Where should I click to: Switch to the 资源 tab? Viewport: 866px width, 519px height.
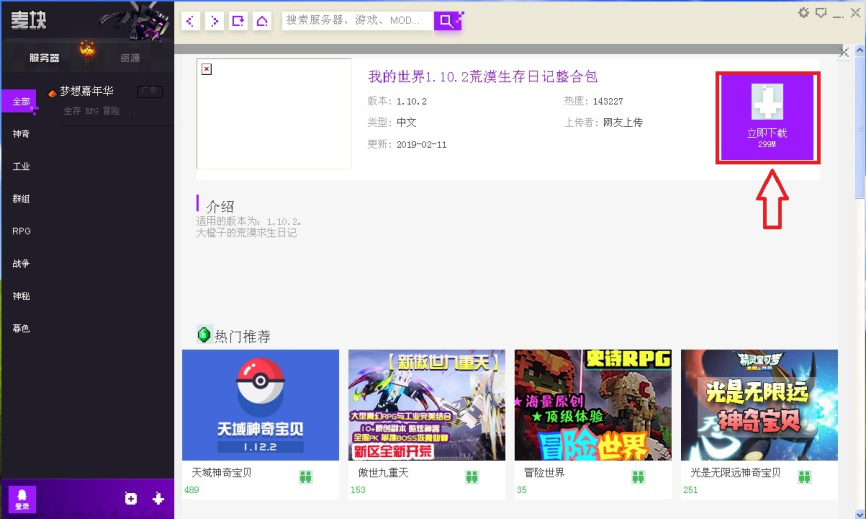pyautogui.click(x=130, y=57)
